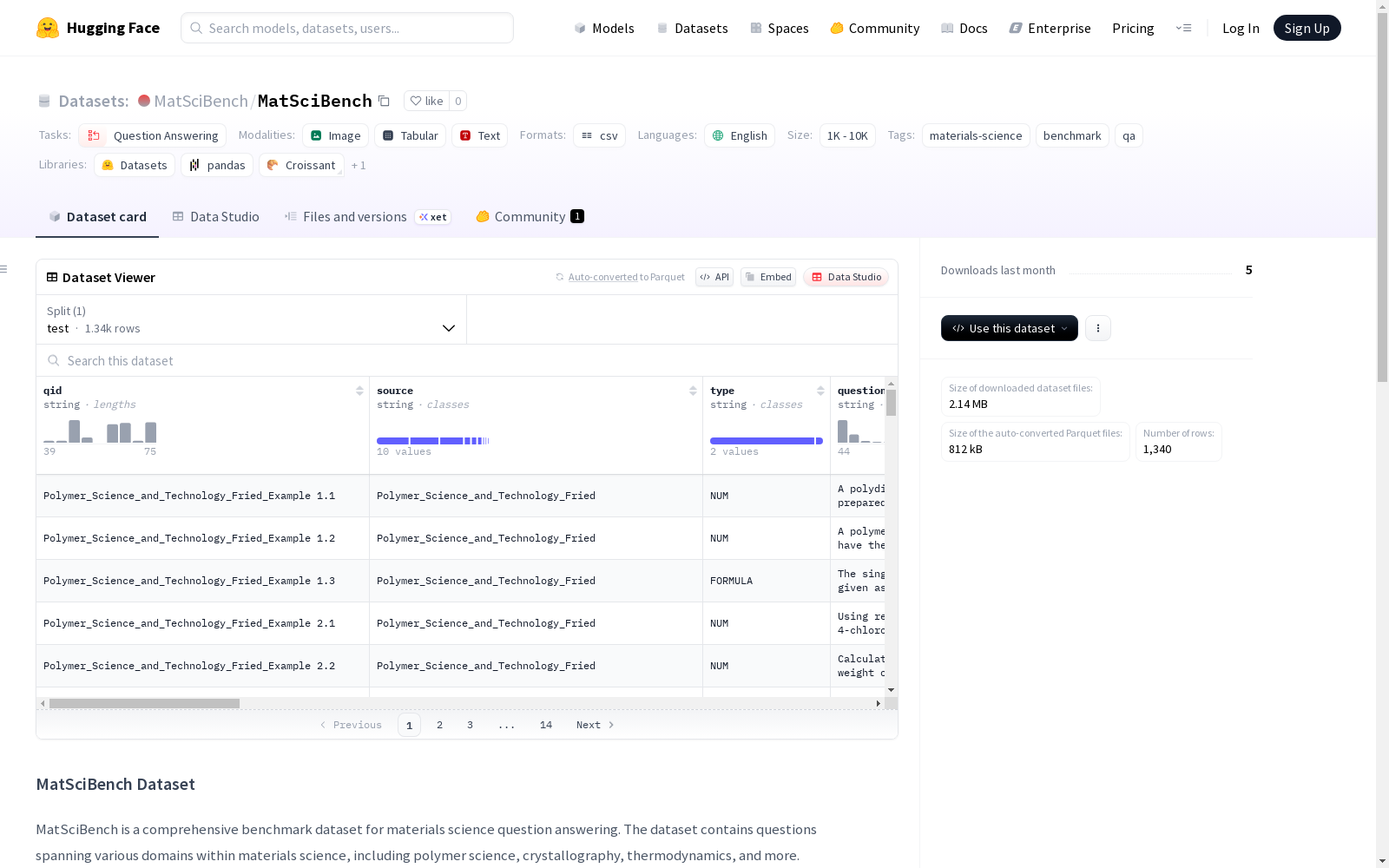The image size is (1389, 868).
Task: Select the Croissant library tag
Action: click(x=301, y=165)
